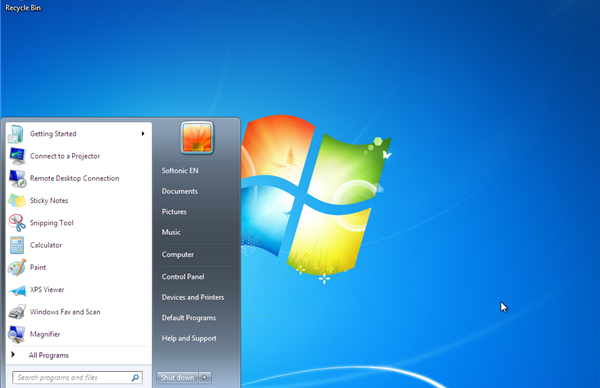Image resolution: width=600 pixels, height=388 pixels.
Task: Open the Calculator icon
Action: click(x=17, y=245)
